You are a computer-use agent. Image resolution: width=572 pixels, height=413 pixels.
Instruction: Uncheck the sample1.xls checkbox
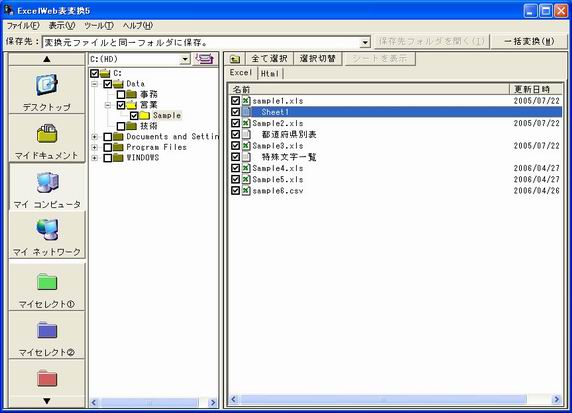[x=235, y=101]
